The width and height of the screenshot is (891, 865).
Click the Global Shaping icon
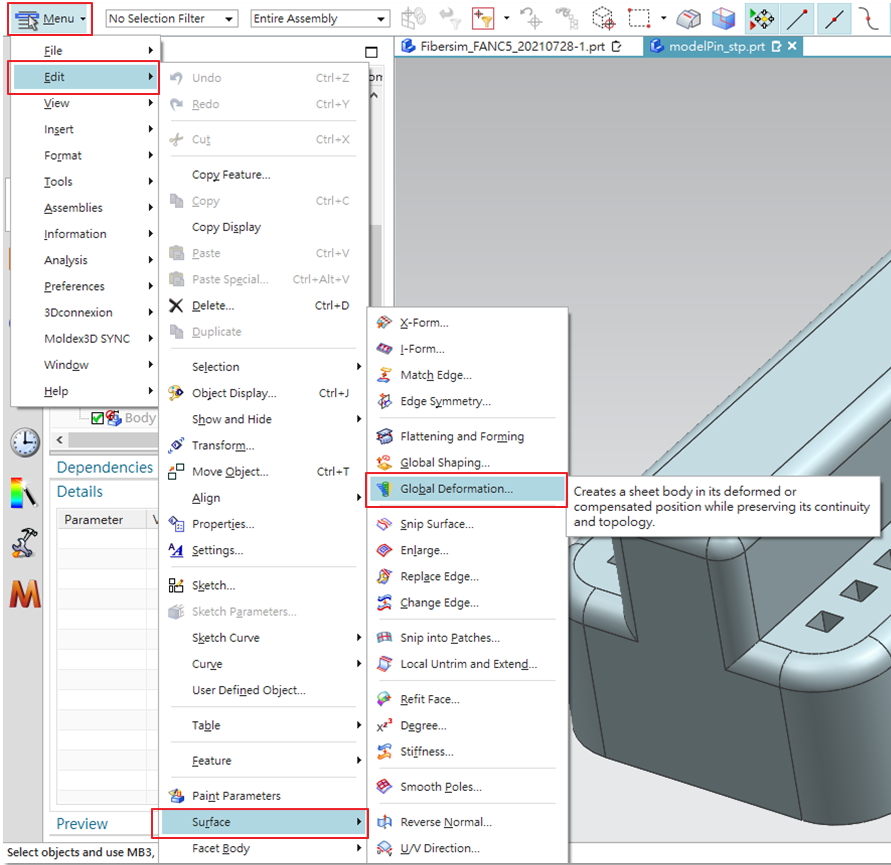[384, 462]
